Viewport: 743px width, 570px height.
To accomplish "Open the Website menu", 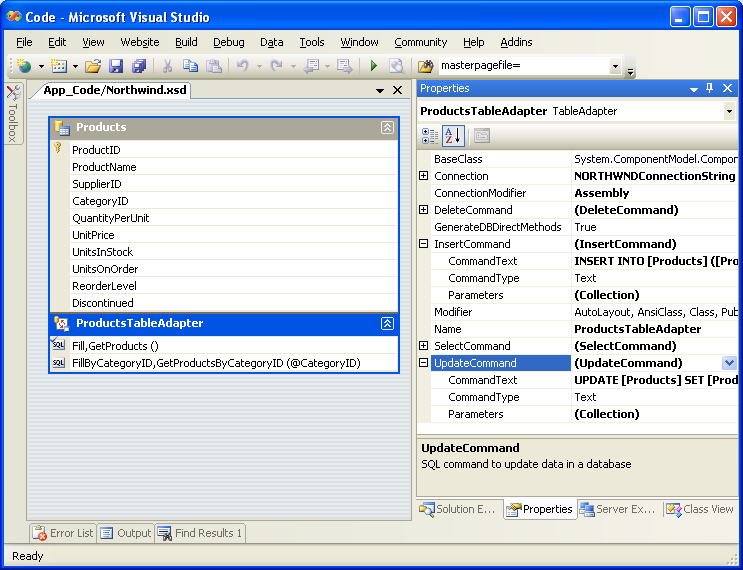I will 139,42.
